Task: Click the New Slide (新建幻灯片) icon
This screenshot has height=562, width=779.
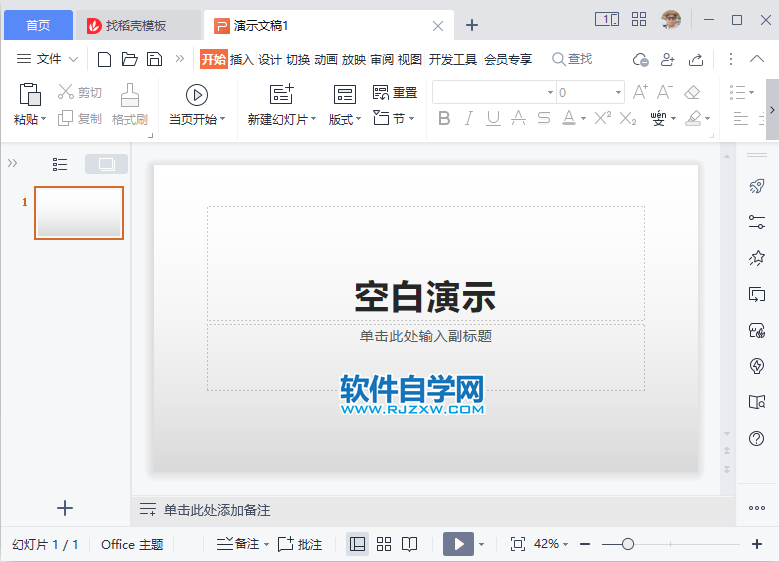Action: click(x=281, y=94)
